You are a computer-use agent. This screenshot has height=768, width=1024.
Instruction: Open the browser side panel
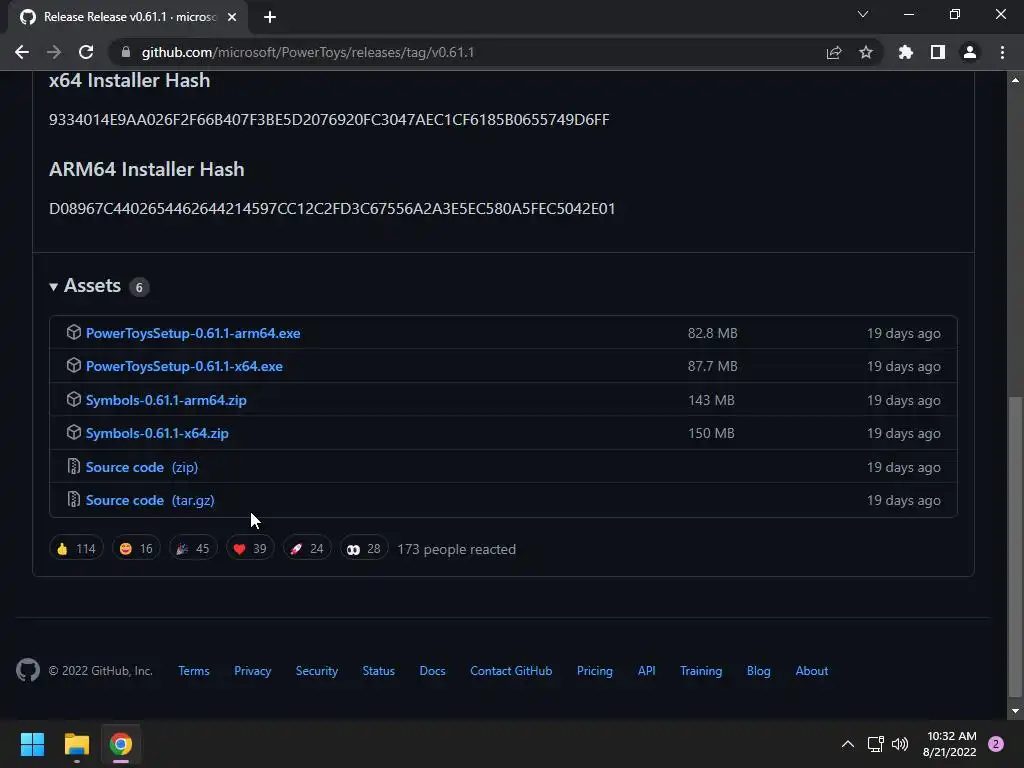[x=938, y=52]
